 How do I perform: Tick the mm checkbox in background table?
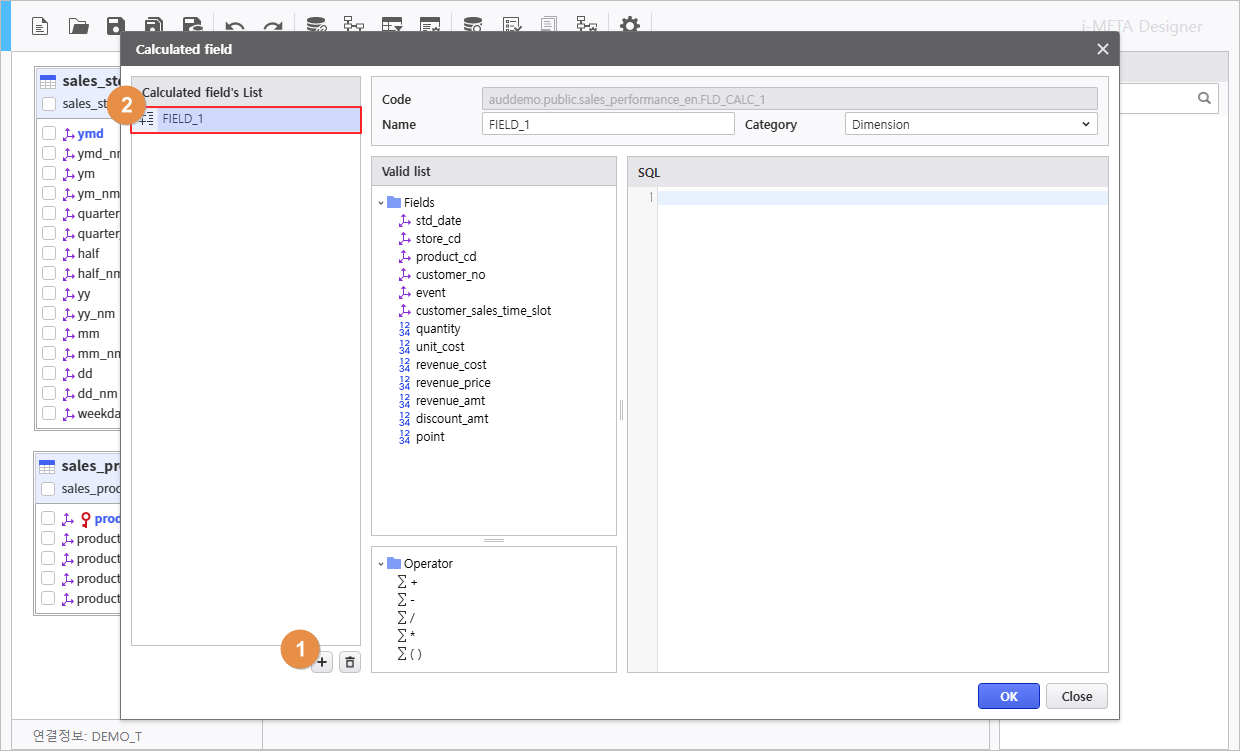coord(48,333)
